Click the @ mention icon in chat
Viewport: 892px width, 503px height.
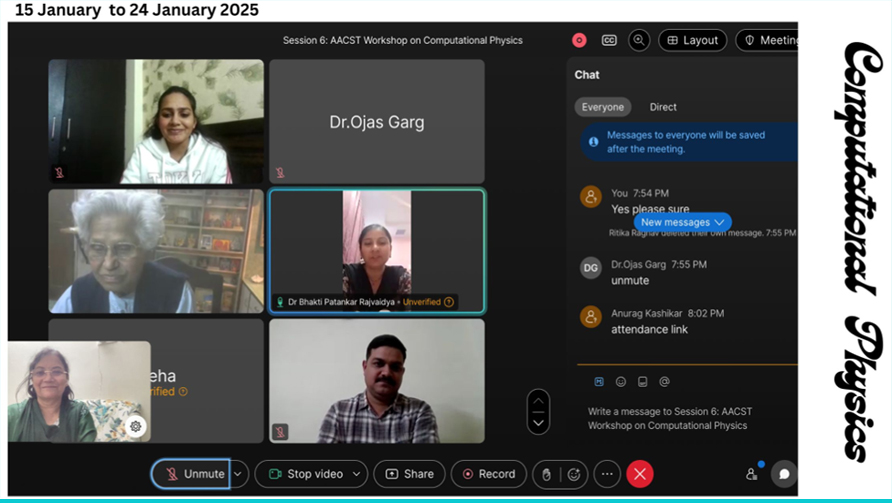coord(664,381)
